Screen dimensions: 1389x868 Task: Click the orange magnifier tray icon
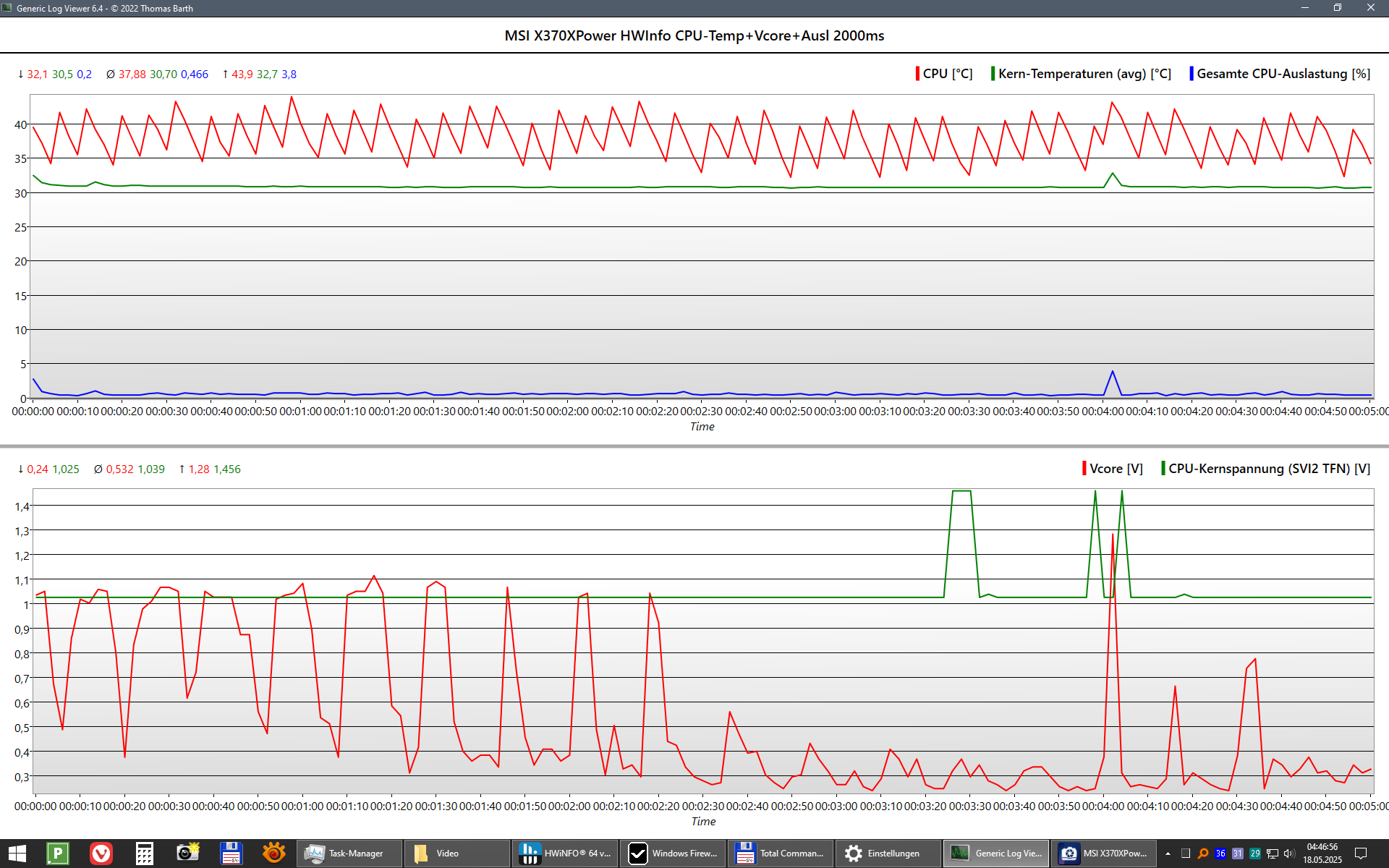[x=1203, y=854]
